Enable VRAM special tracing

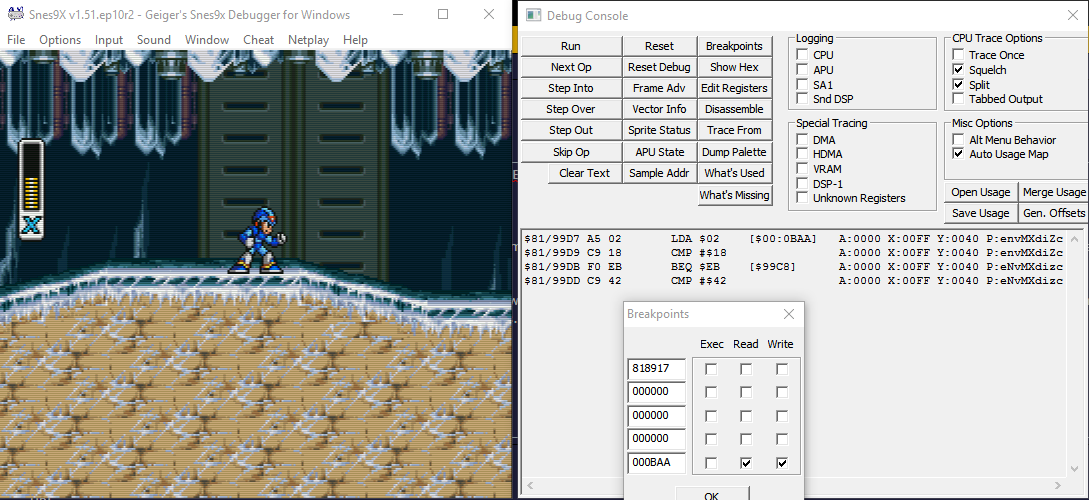click(x=802, y=169)
